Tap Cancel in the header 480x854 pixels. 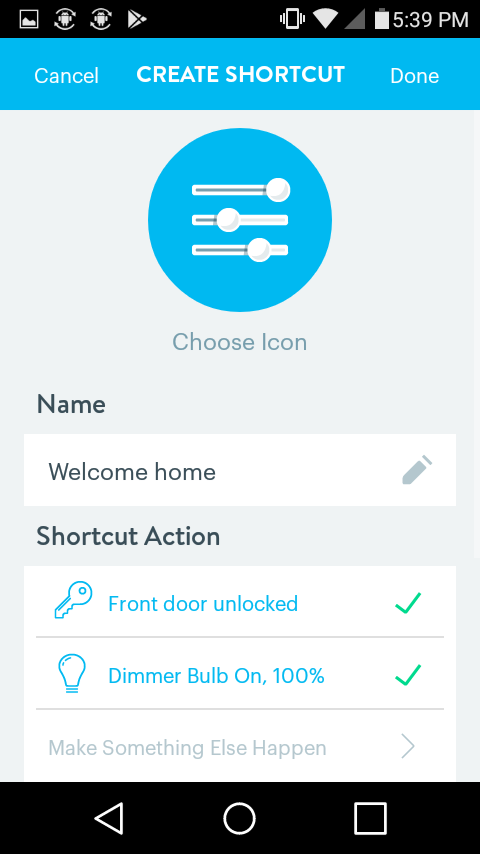(66, 76)
